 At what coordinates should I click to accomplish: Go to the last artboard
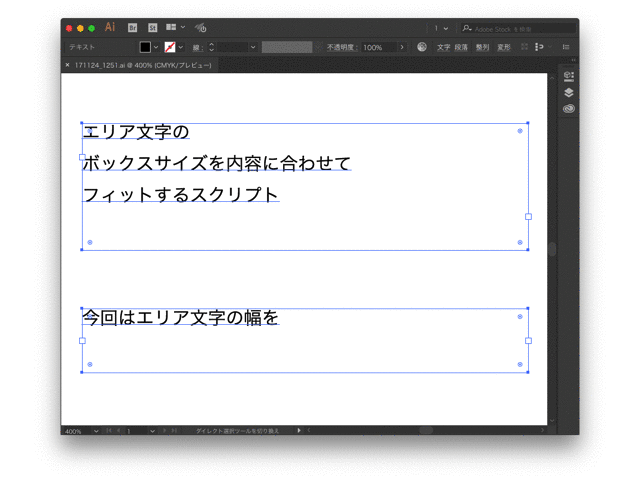point(174,431)
